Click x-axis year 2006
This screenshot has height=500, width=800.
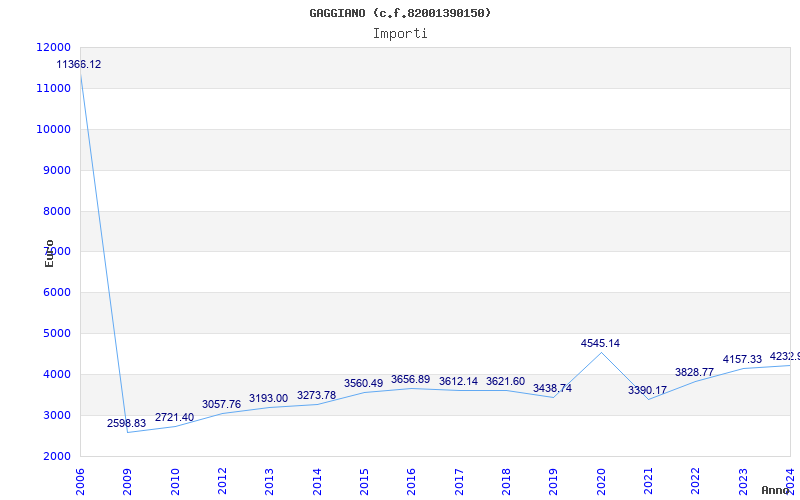[x=81, y=482]
